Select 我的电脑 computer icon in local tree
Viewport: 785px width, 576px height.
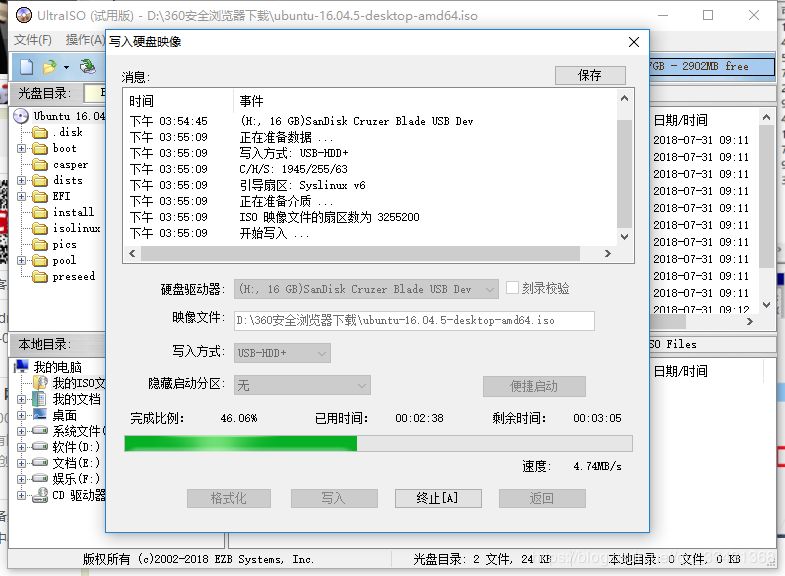click(x=22, y=367)
